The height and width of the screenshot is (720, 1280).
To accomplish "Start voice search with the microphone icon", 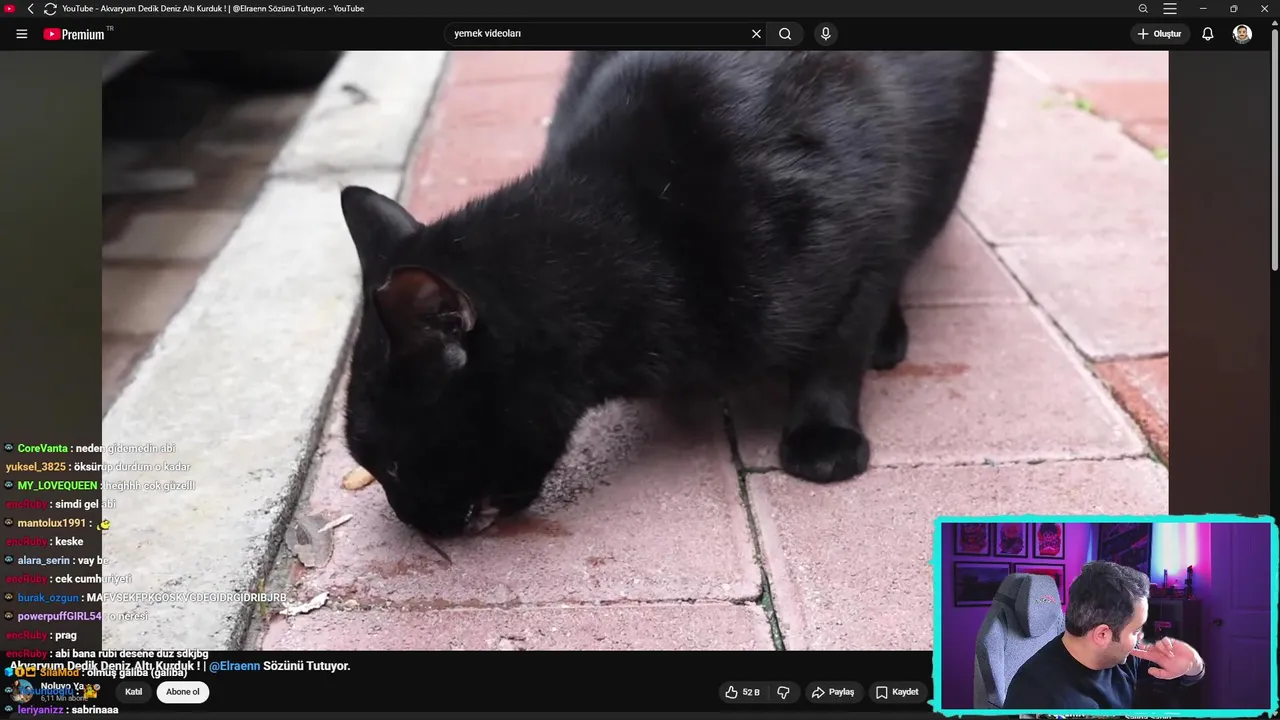I will point(825,34).
